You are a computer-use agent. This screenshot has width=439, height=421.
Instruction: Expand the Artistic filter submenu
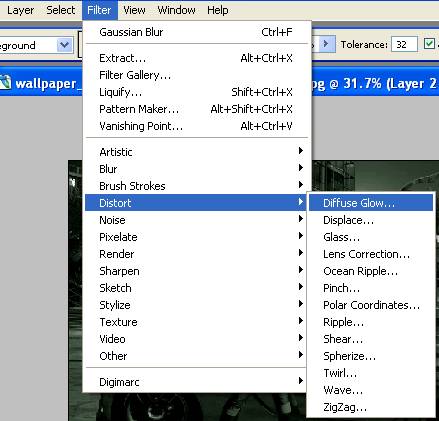(x=196, y=152)
